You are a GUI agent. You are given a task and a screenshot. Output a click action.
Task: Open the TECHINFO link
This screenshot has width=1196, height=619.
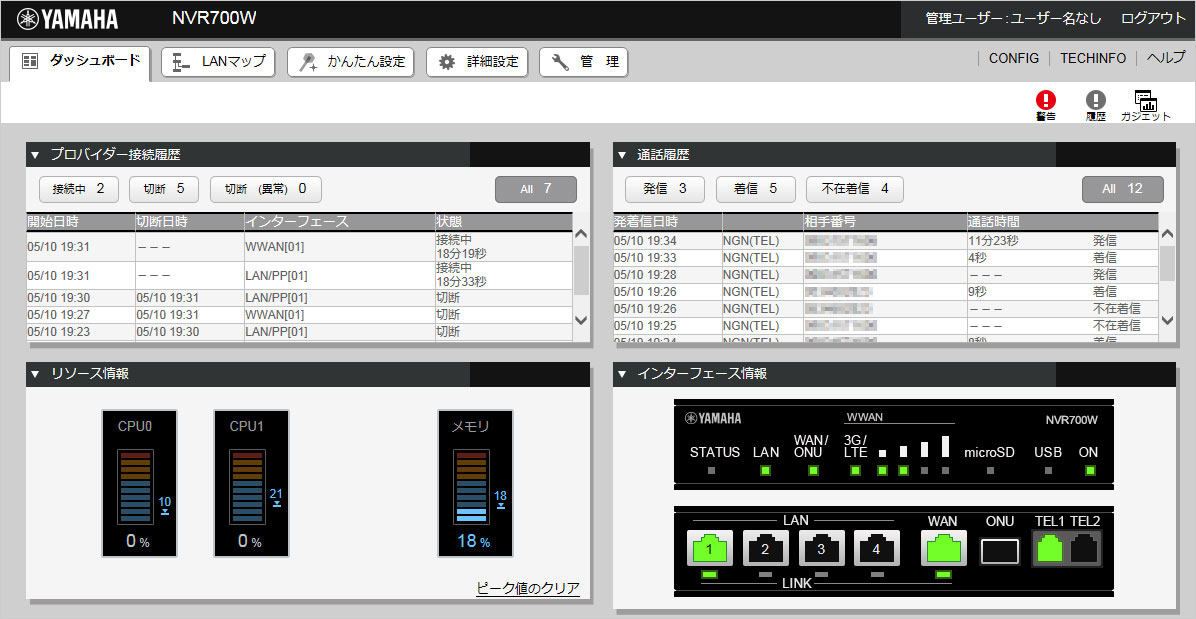(1093, 59)
